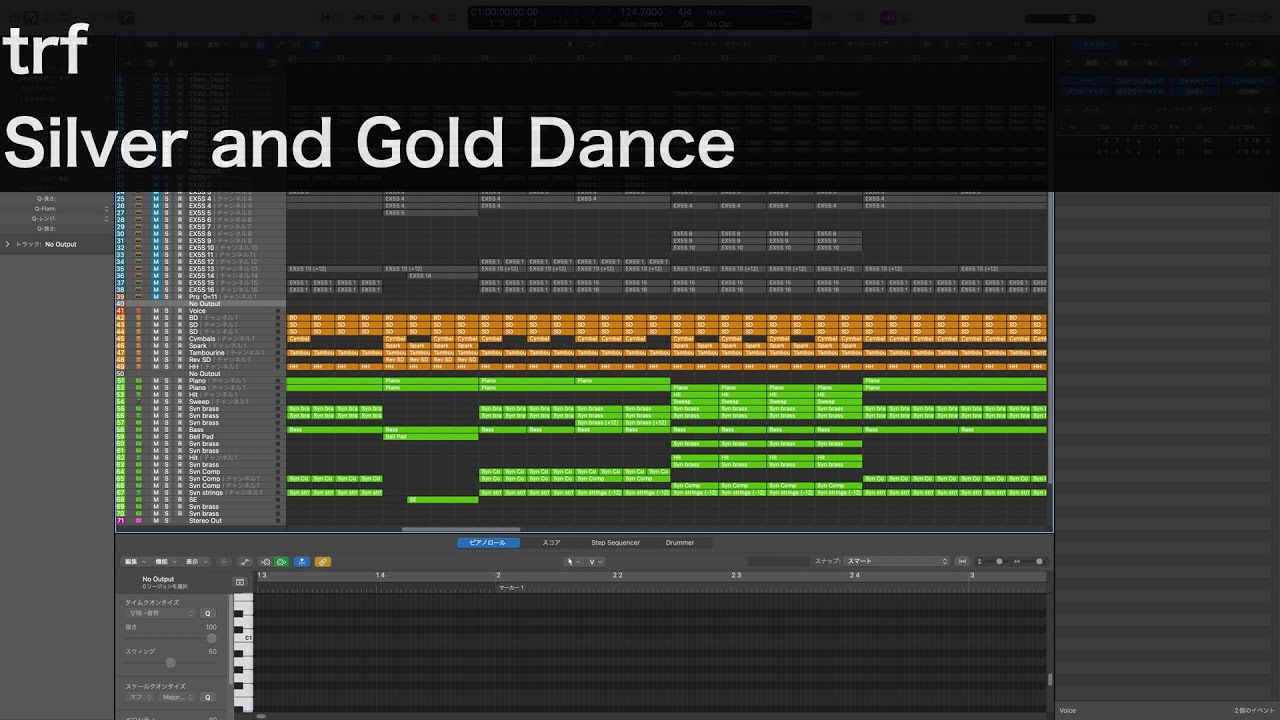The width and height of the screenshot is (1280, 720).
Task: Click the EXS5 10 track icon
Action: (138, 248)
